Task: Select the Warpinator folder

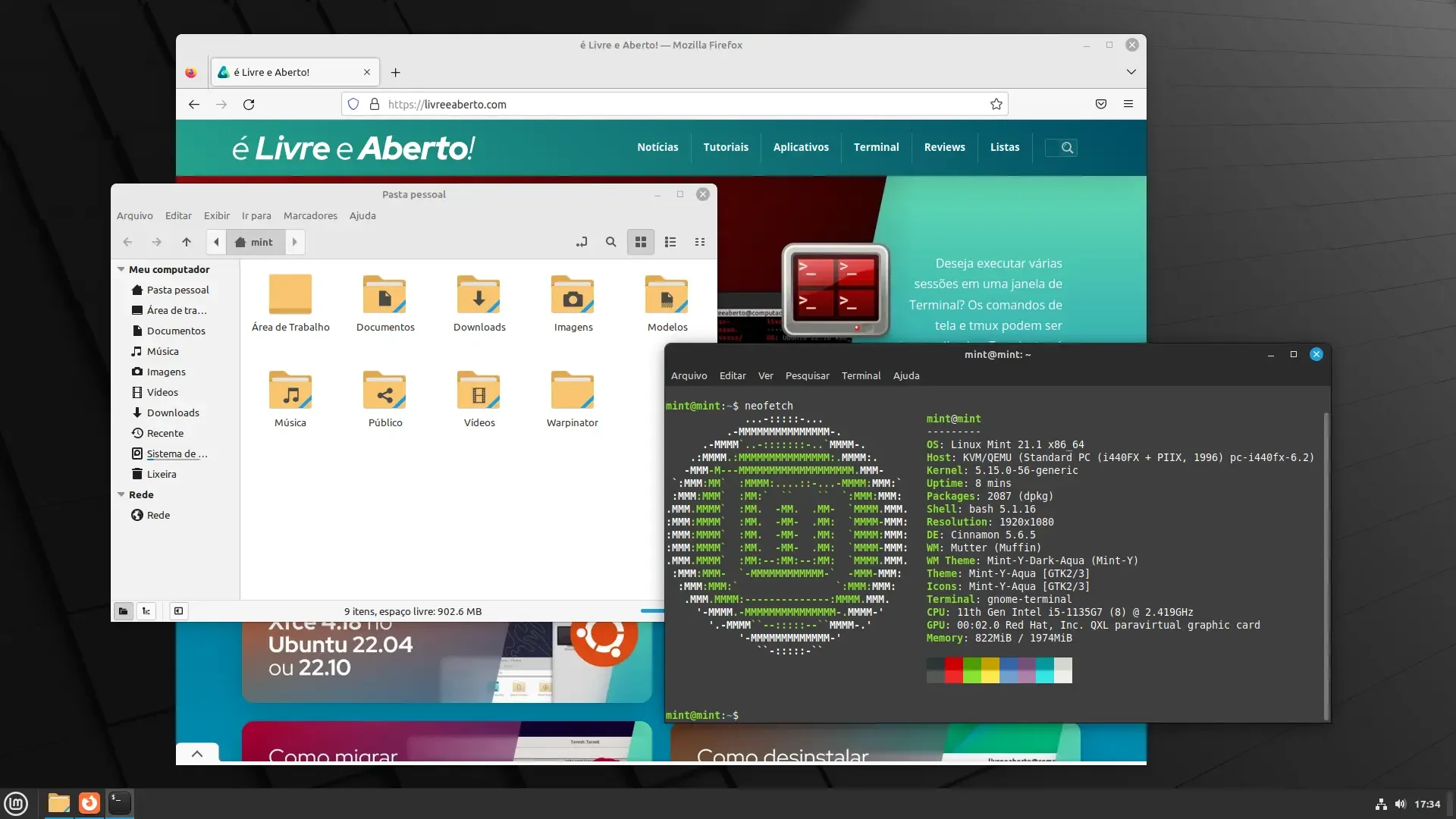Action: tap(573, 391)
